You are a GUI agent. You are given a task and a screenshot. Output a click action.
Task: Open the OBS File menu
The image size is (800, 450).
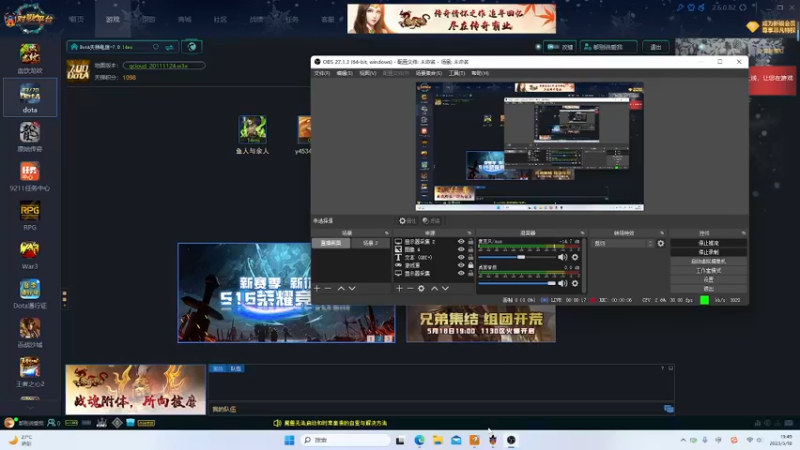click(321, 73)
